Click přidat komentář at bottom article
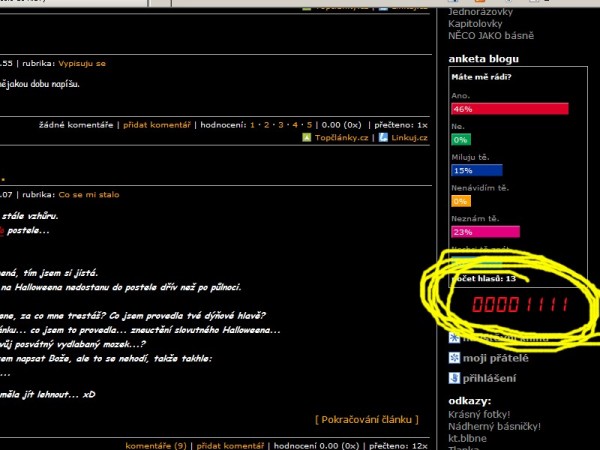 point(230,446)
